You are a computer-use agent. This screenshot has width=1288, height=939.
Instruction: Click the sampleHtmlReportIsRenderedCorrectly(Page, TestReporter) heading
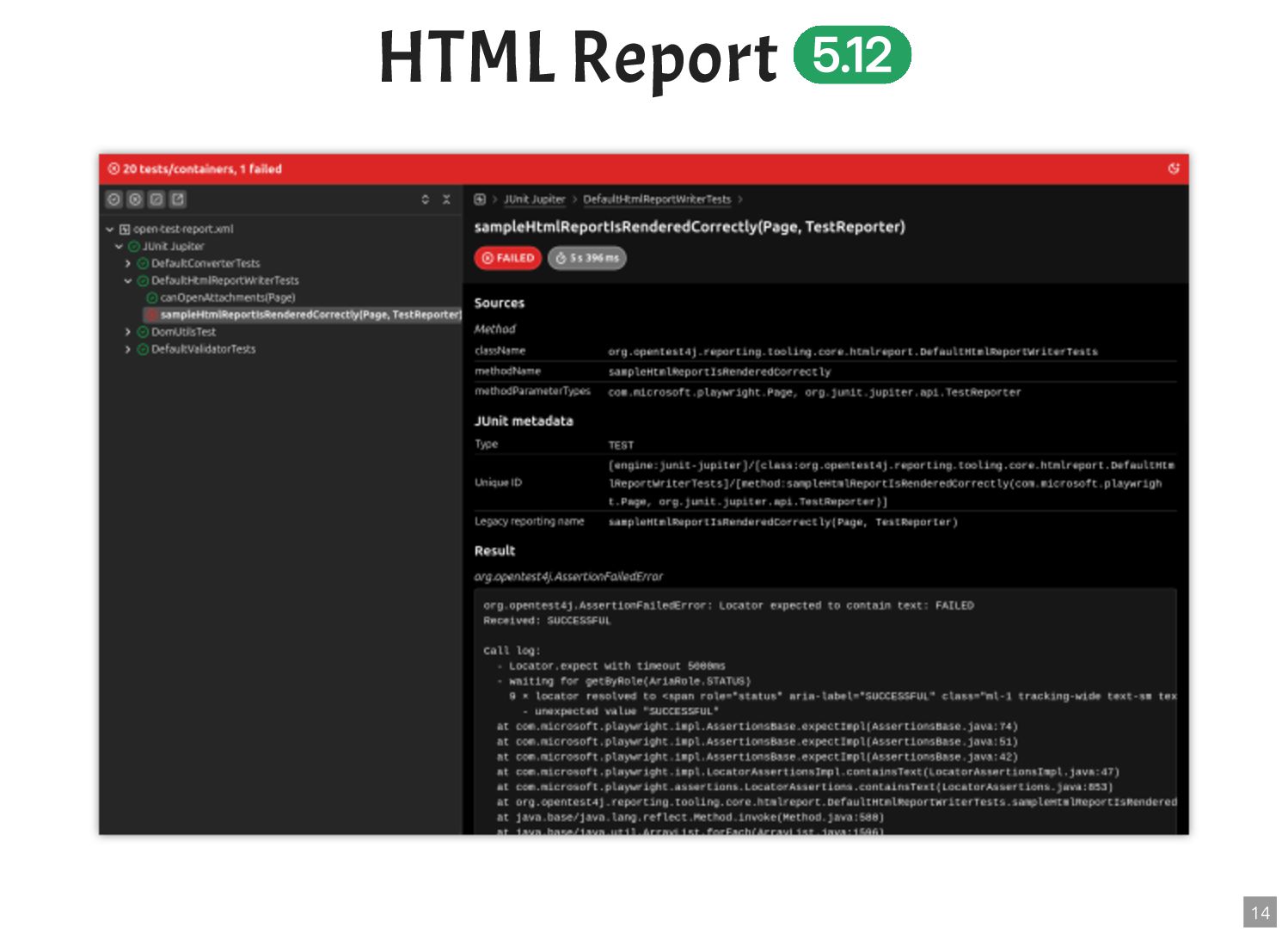click(x=690, y=227)
